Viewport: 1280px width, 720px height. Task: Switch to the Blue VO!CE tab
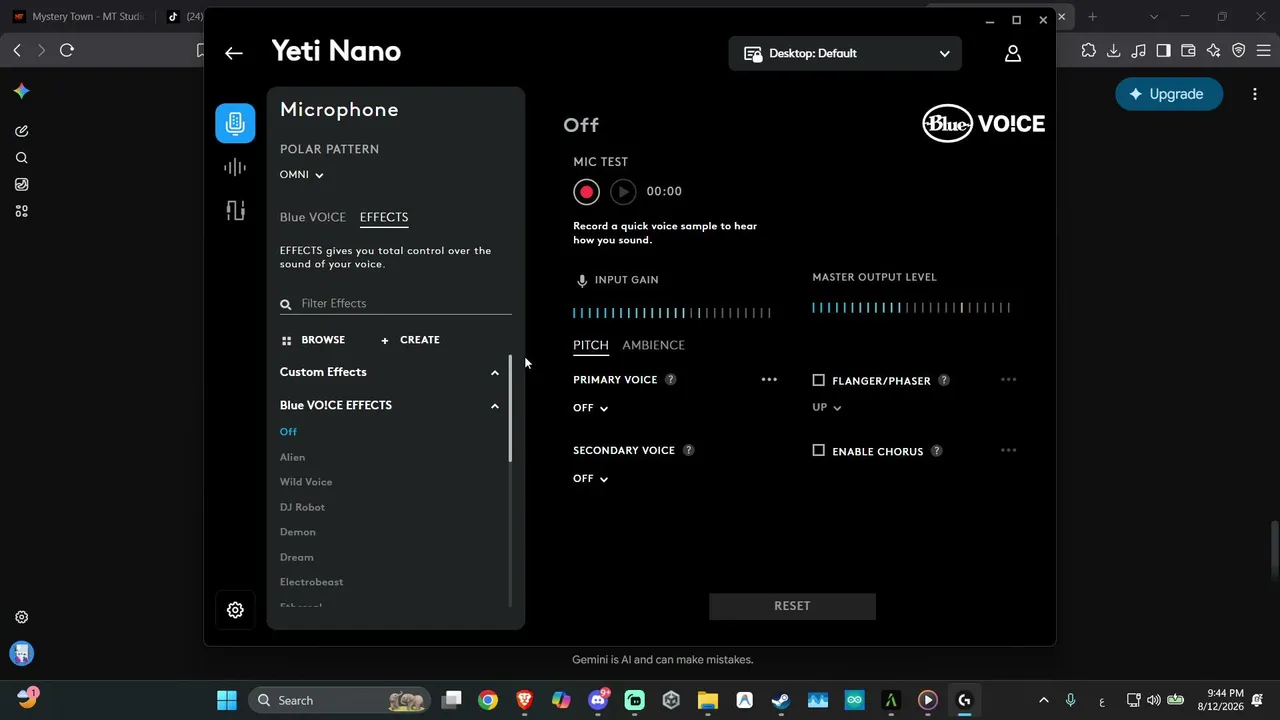(x=313, y=217)
